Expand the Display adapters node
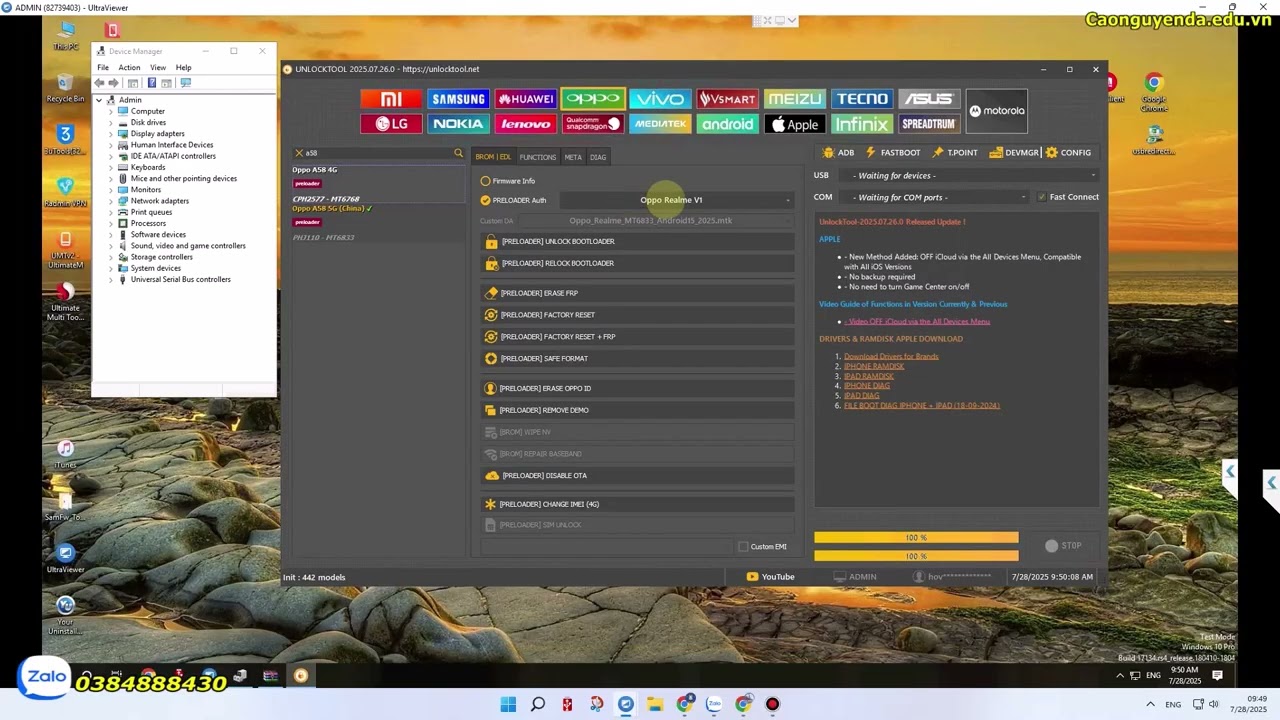 point(111,134)
